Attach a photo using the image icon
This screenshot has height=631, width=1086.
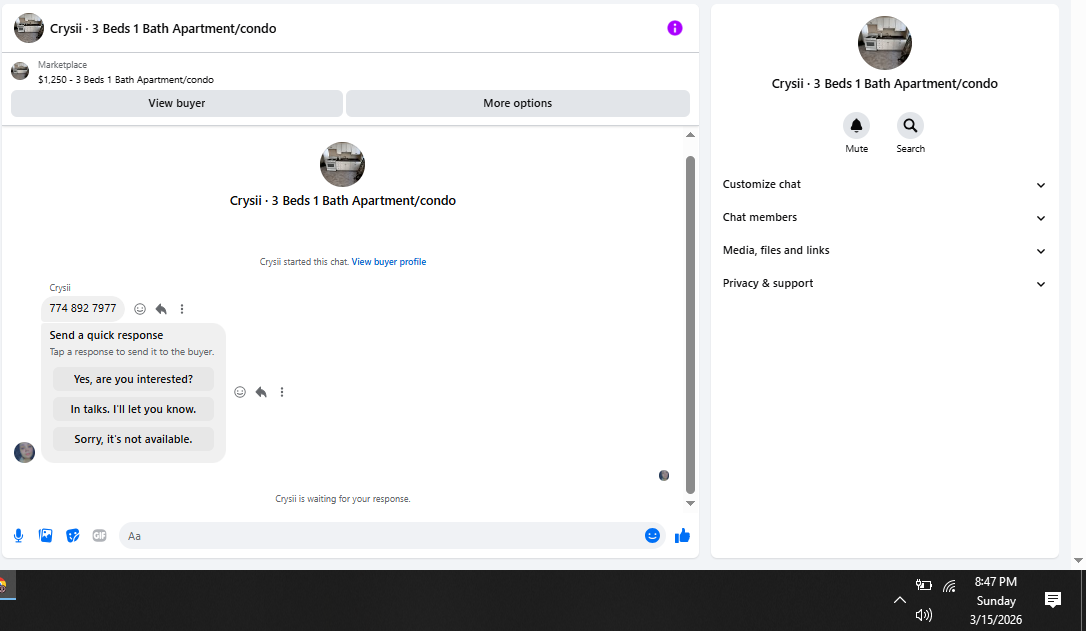(46, 535)
